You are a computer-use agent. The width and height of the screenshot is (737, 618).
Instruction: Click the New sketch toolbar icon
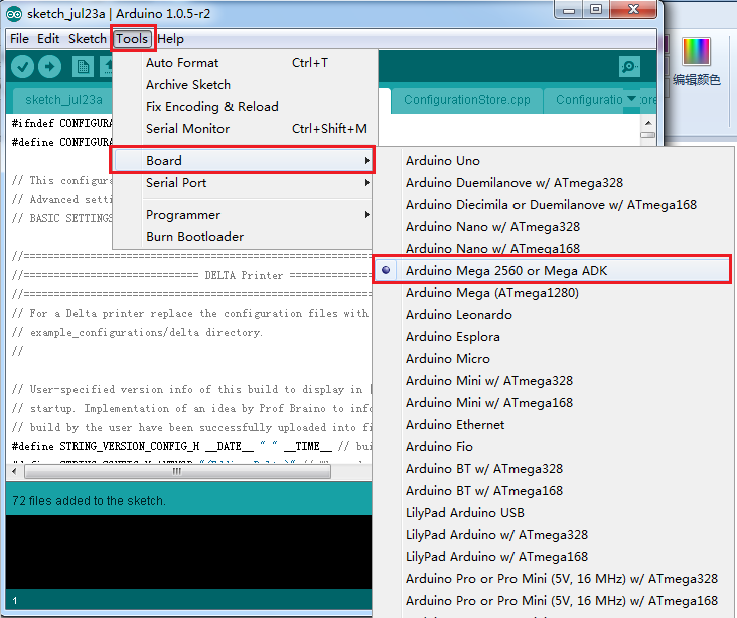coord(83,67)
